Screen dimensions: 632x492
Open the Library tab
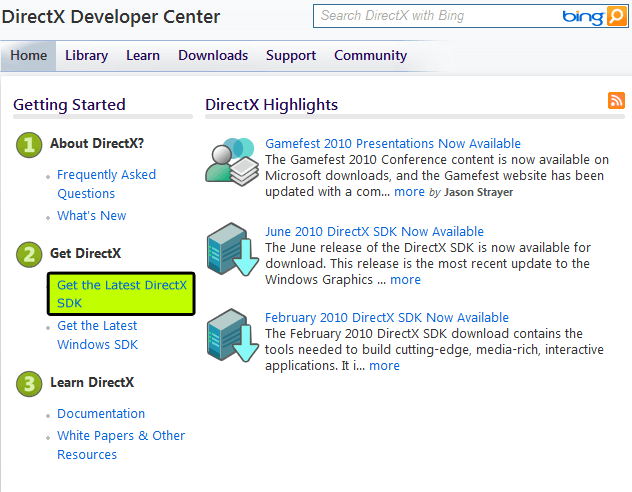87,56
